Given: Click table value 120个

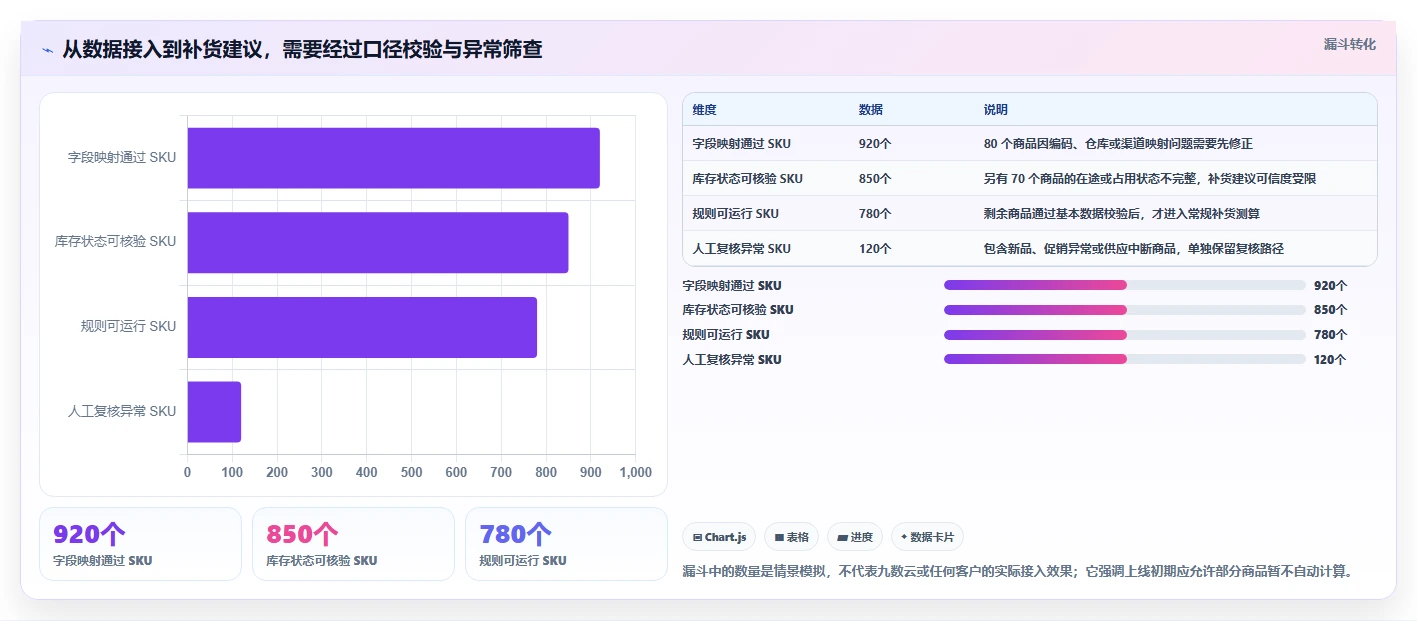Looking at the screenshot, I should click(875, 249).
